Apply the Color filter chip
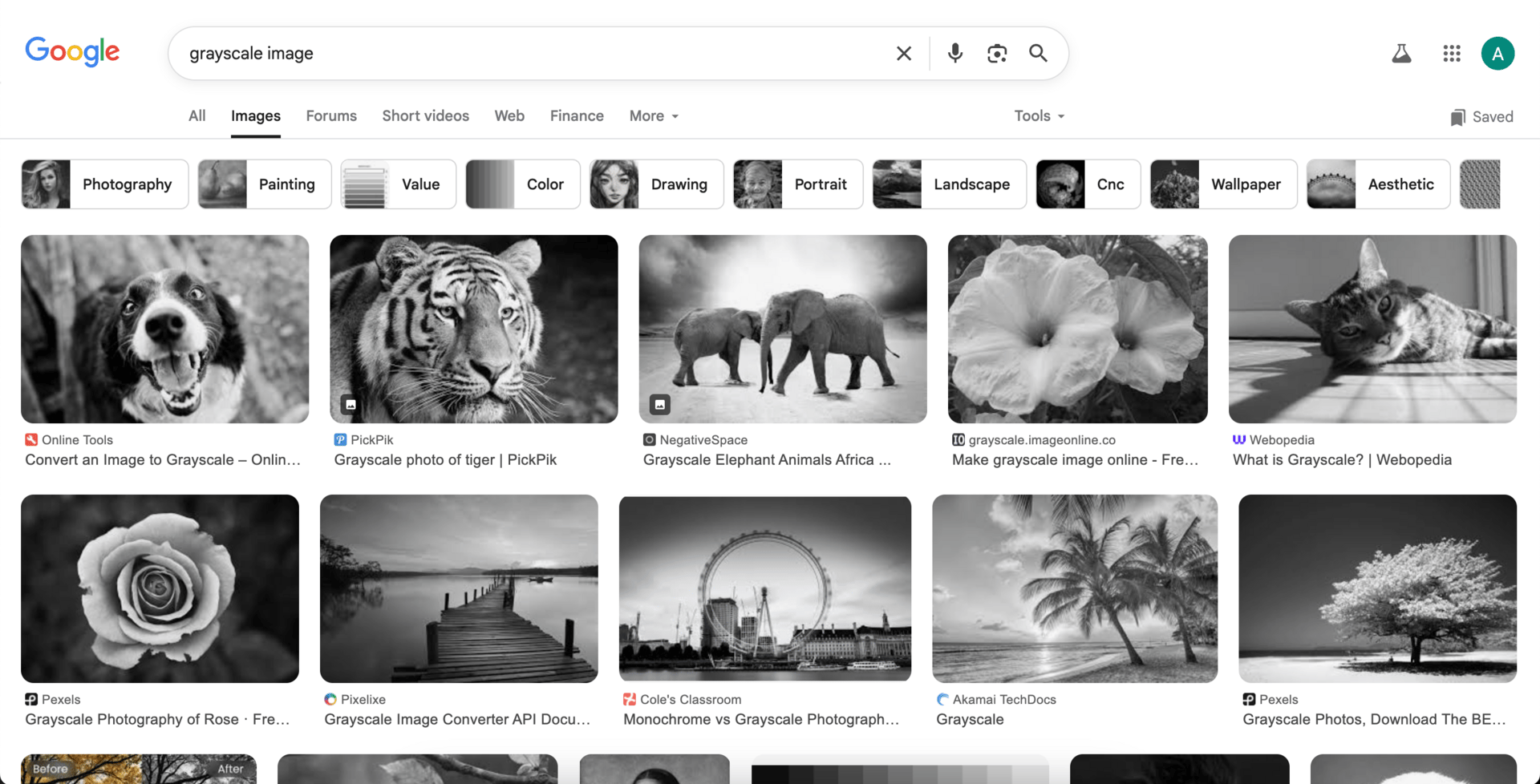1540x784 pixels. click(x=522, y=184)
